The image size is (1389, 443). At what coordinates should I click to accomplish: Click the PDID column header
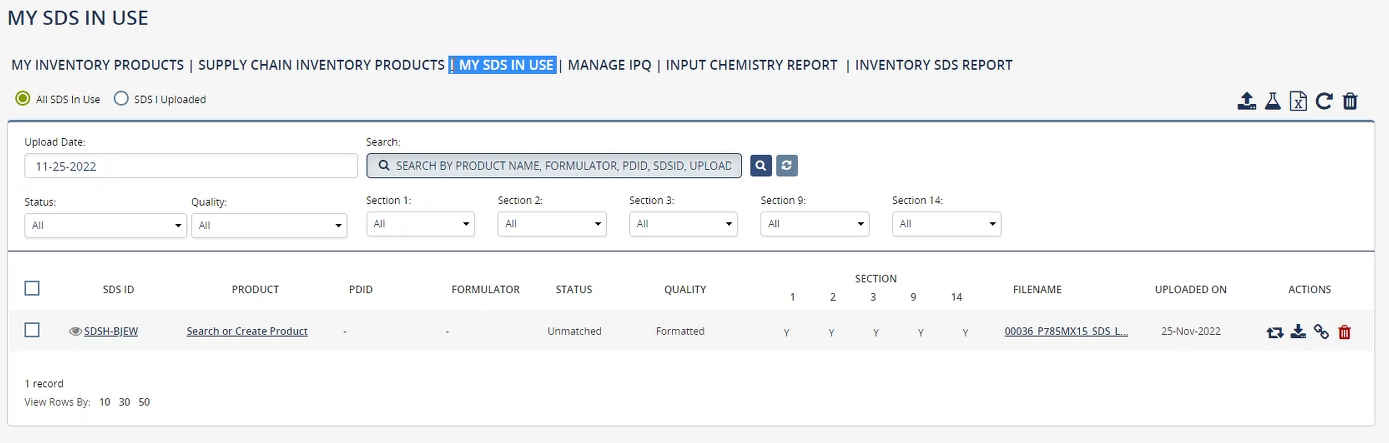click(360, 289)
